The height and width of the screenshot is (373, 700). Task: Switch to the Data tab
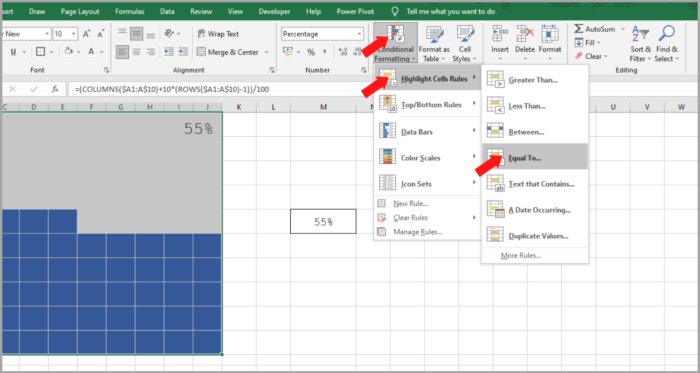(x=167, y=12)
